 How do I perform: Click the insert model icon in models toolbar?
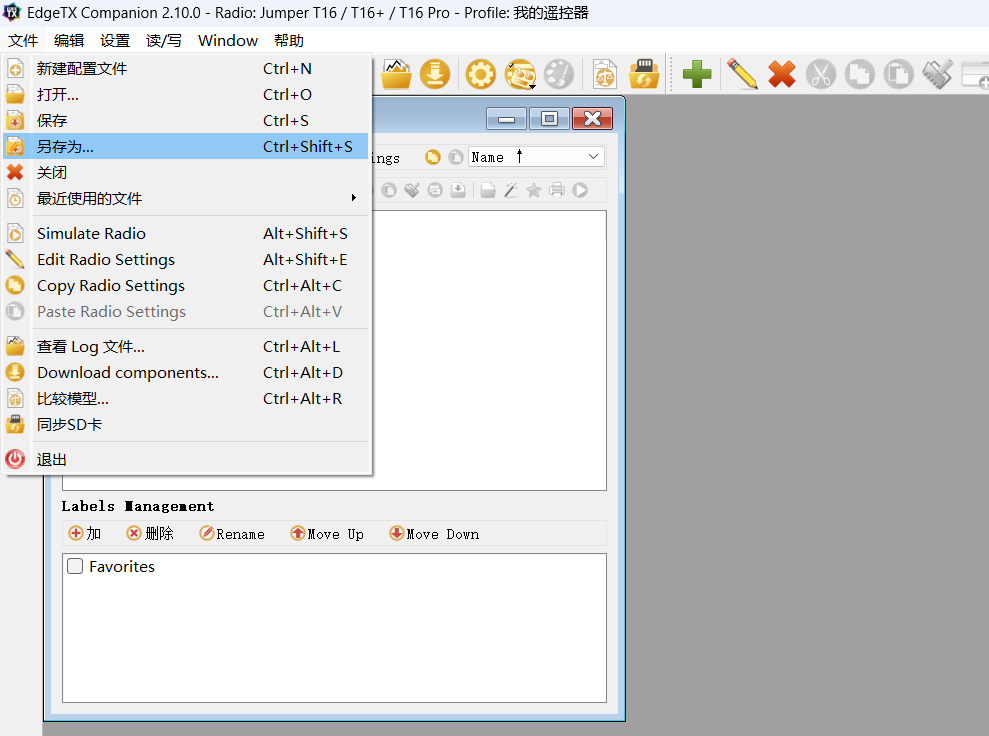(435, 190)
